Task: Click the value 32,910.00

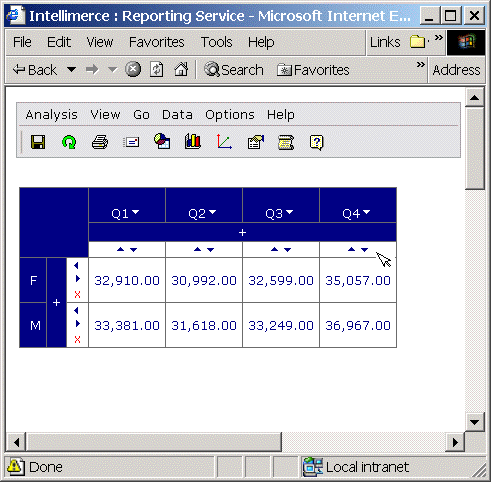Action: (127, 280)
